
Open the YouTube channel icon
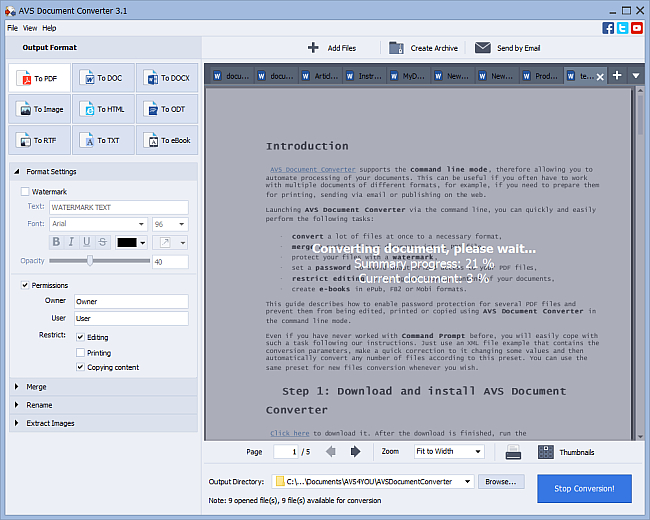(x=637, y=28)
